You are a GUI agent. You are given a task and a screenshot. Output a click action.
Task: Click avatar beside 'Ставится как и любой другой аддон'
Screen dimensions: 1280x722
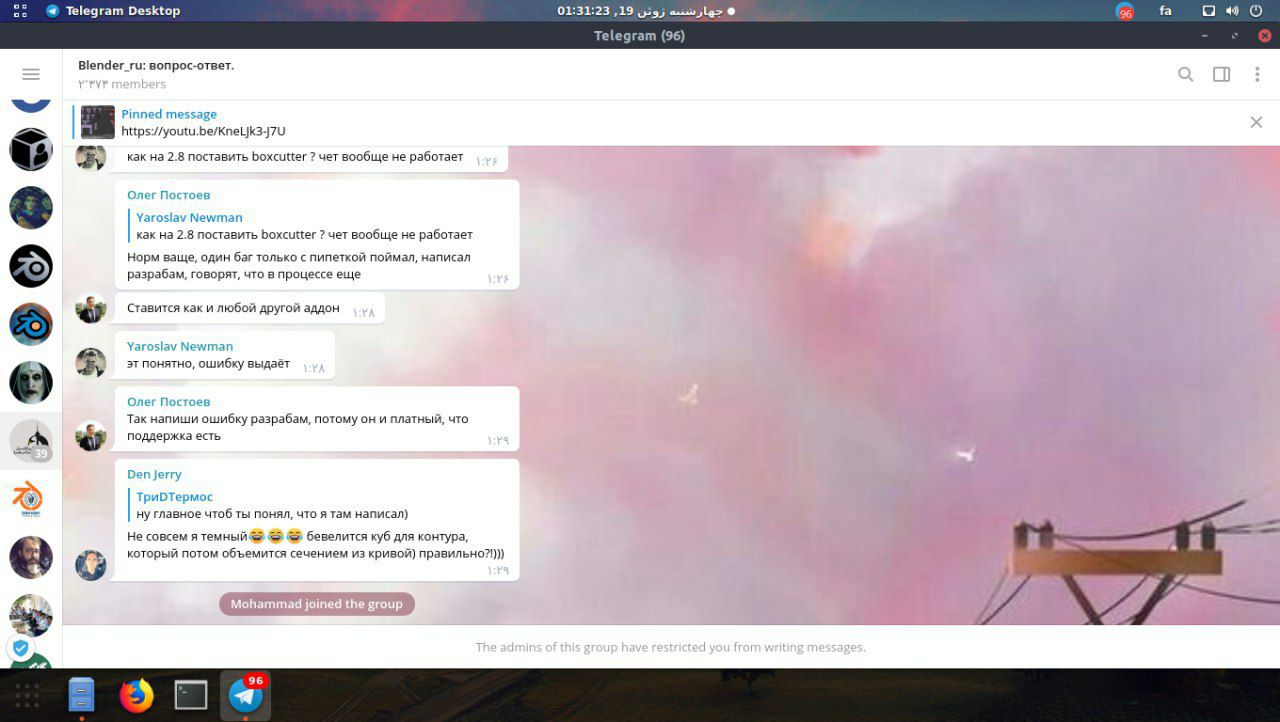click(x=91, y=308)
